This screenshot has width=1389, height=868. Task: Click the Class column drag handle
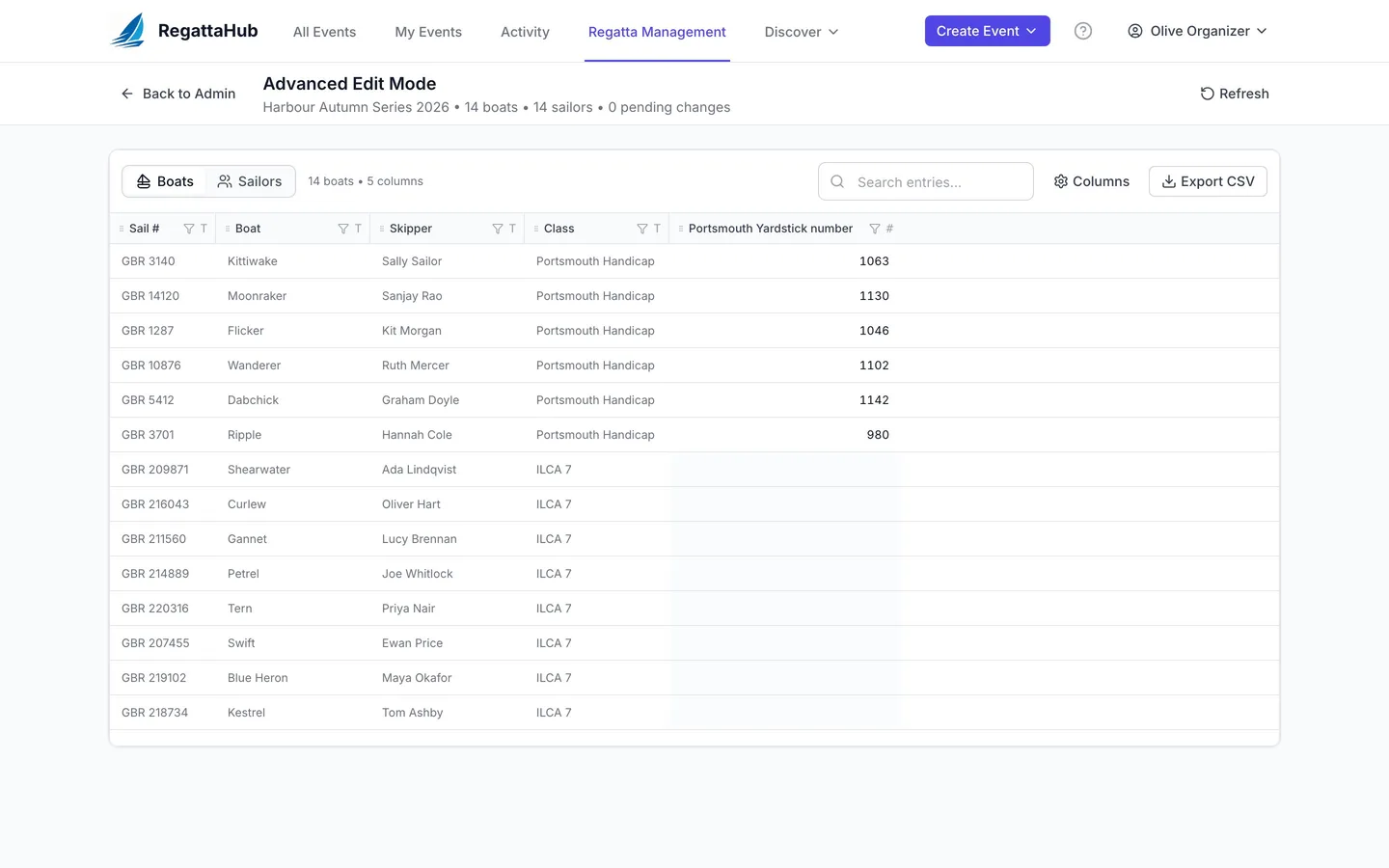536,229
